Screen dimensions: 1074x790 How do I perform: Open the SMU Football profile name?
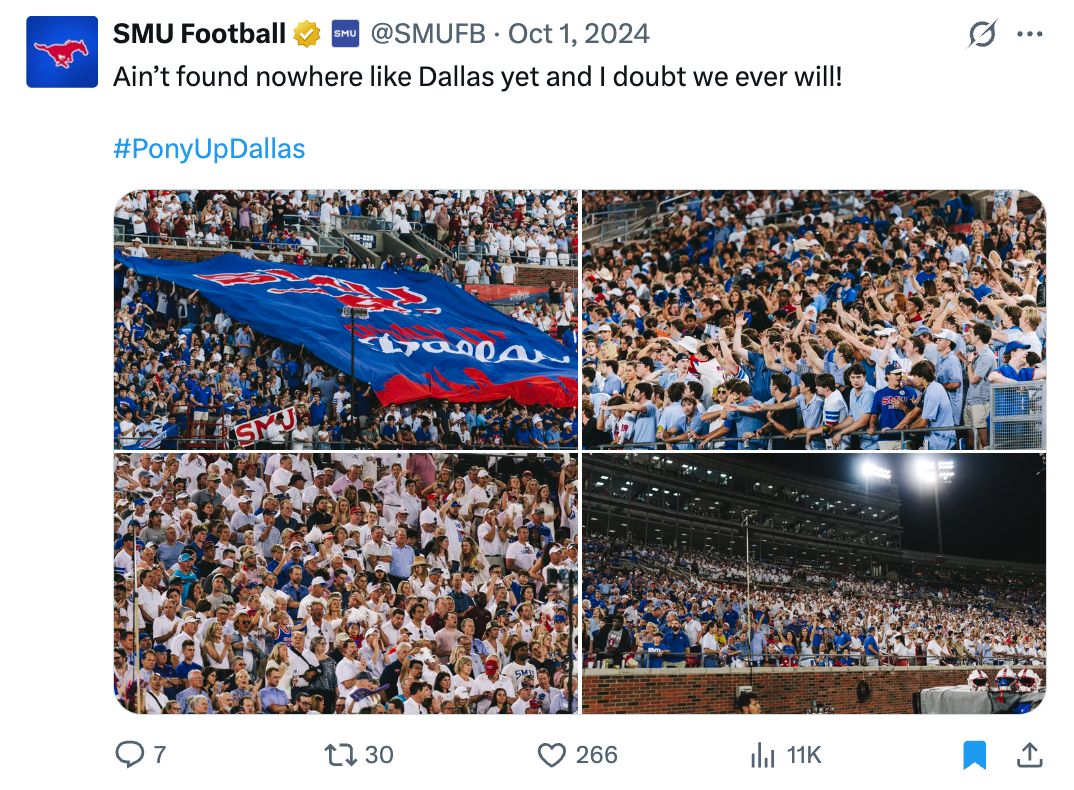click(199, 34)
